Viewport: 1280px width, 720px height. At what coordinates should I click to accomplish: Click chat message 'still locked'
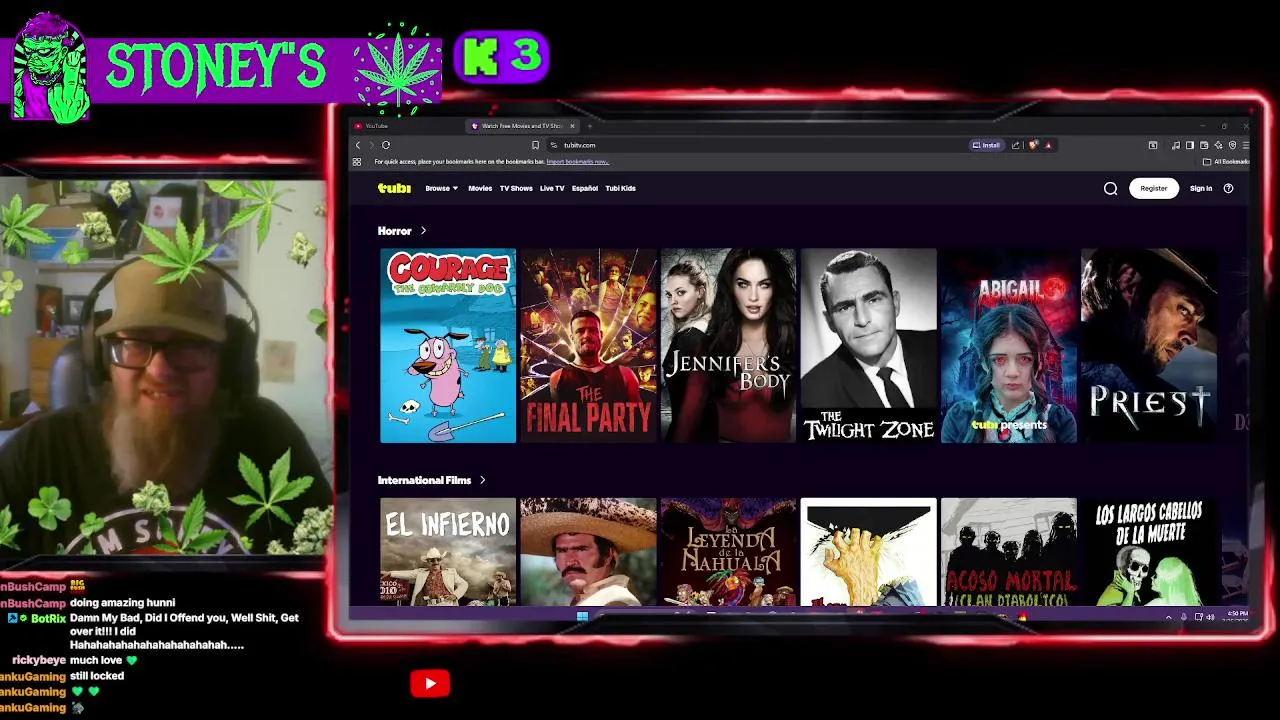coord(97,676)
